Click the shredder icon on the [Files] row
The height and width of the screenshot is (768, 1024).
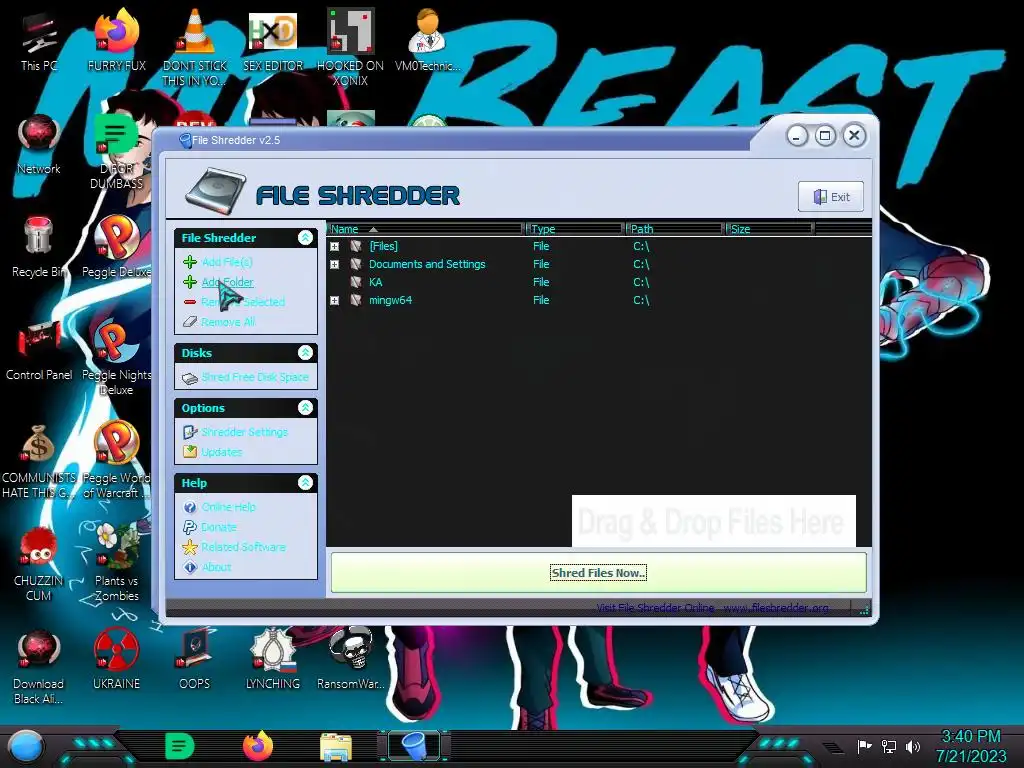pos(355,246)
